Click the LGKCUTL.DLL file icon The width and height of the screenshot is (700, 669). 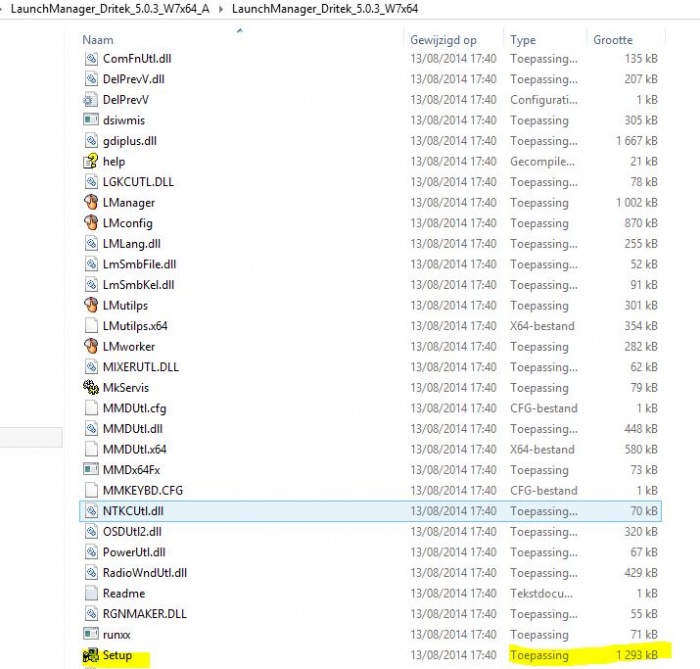[x=91, y=182]
